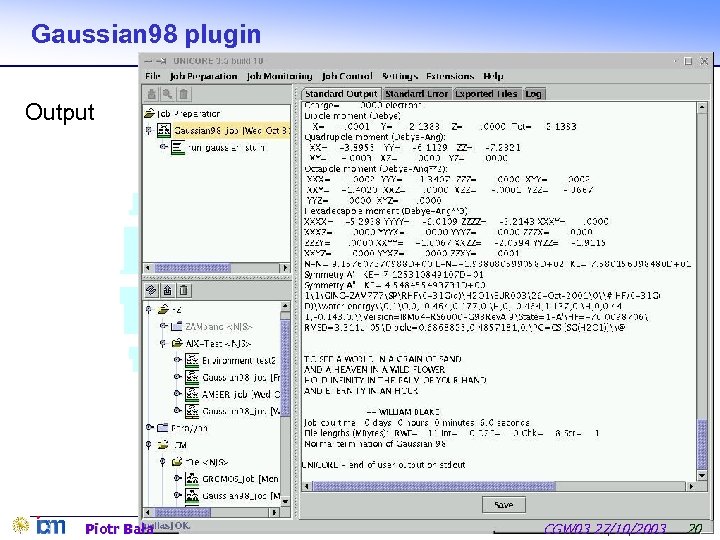
Task: Switch to the Log tab
Action: 533,94
